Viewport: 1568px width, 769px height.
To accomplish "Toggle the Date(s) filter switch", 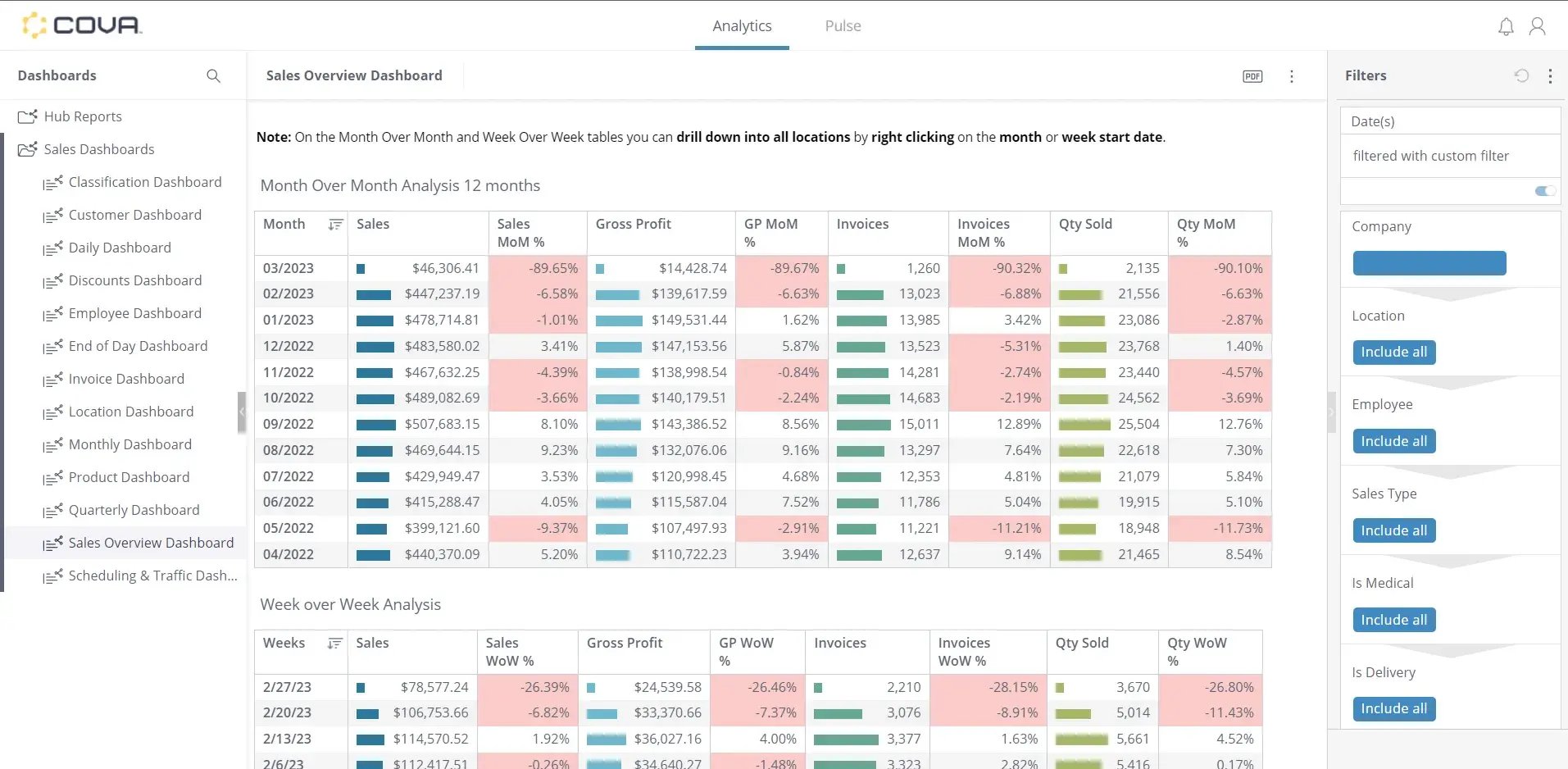I will pyautogui.click(x=1544, y=190).
